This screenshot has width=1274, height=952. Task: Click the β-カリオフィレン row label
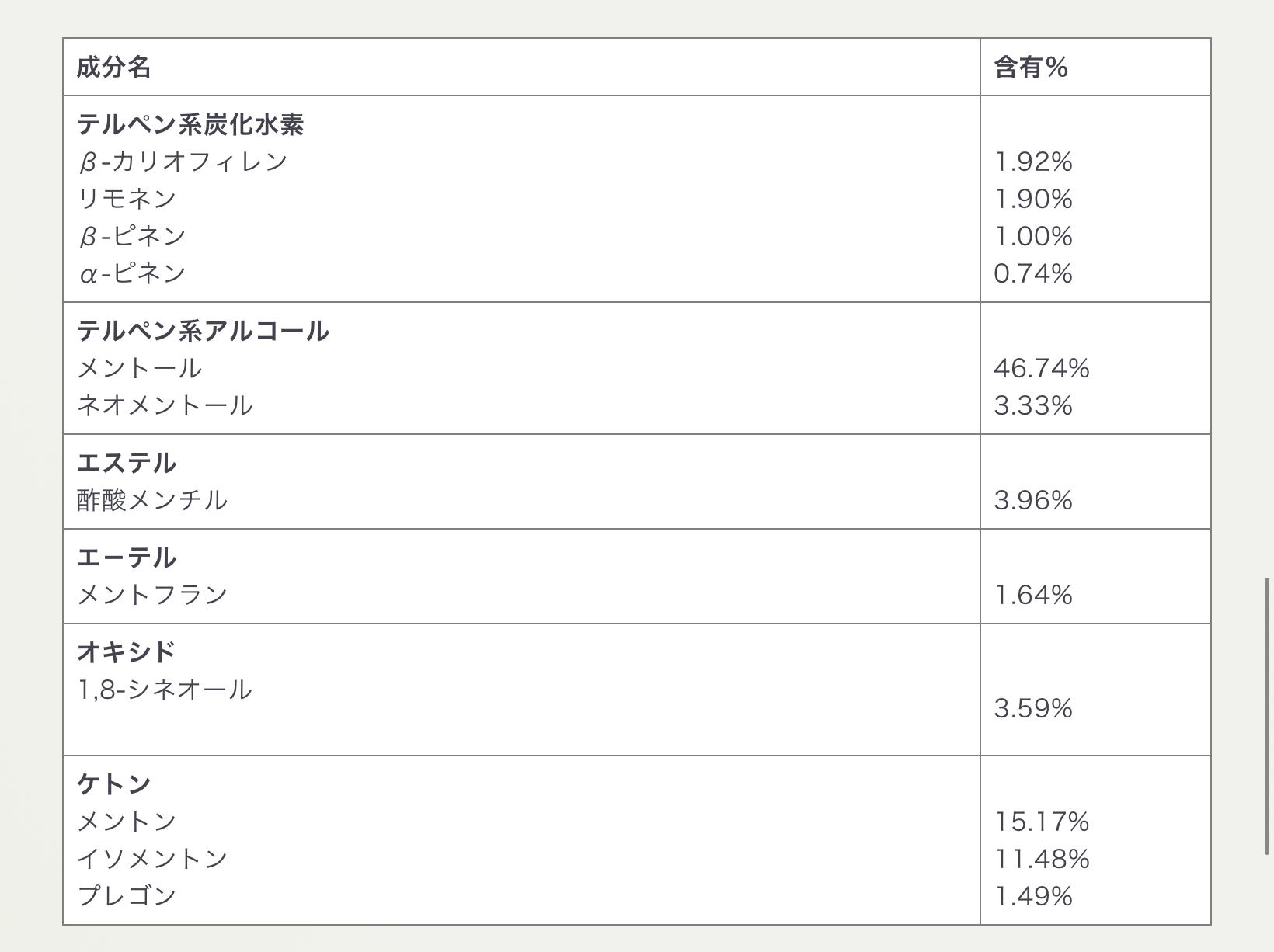click(x=183, y=162)
